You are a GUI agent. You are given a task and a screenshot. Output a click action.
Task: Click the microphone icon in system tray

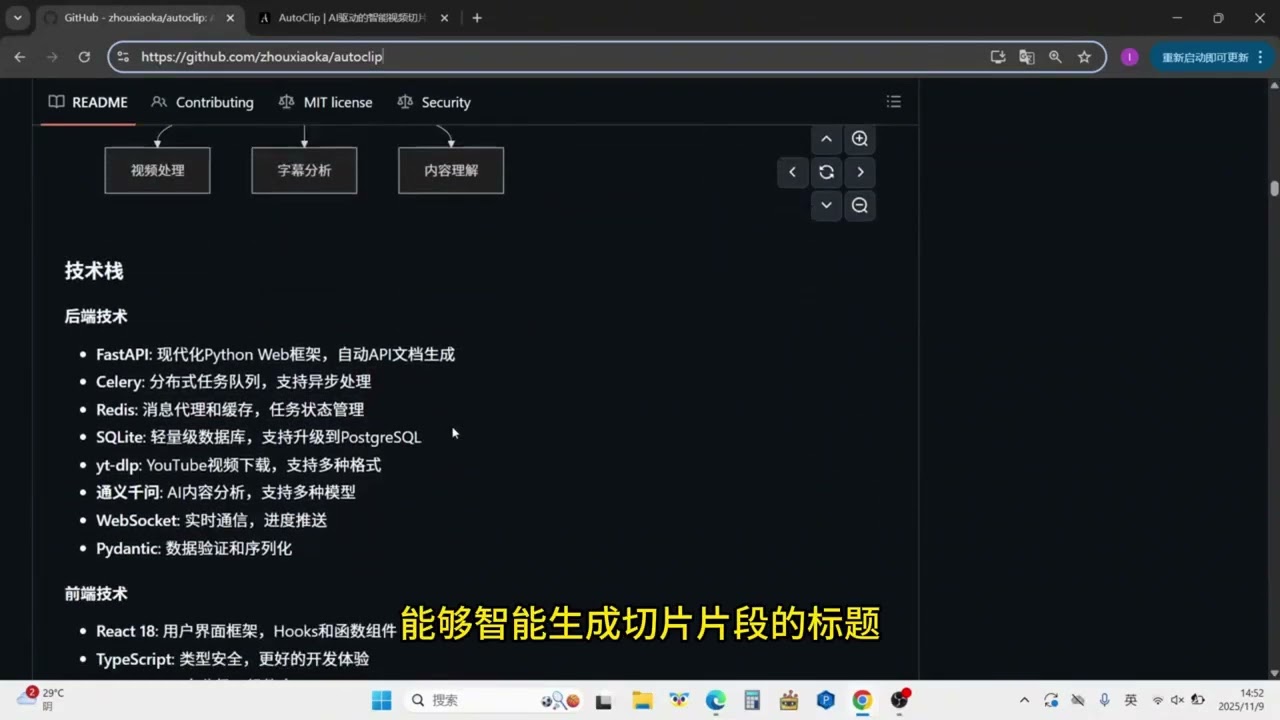point(1105,701)
